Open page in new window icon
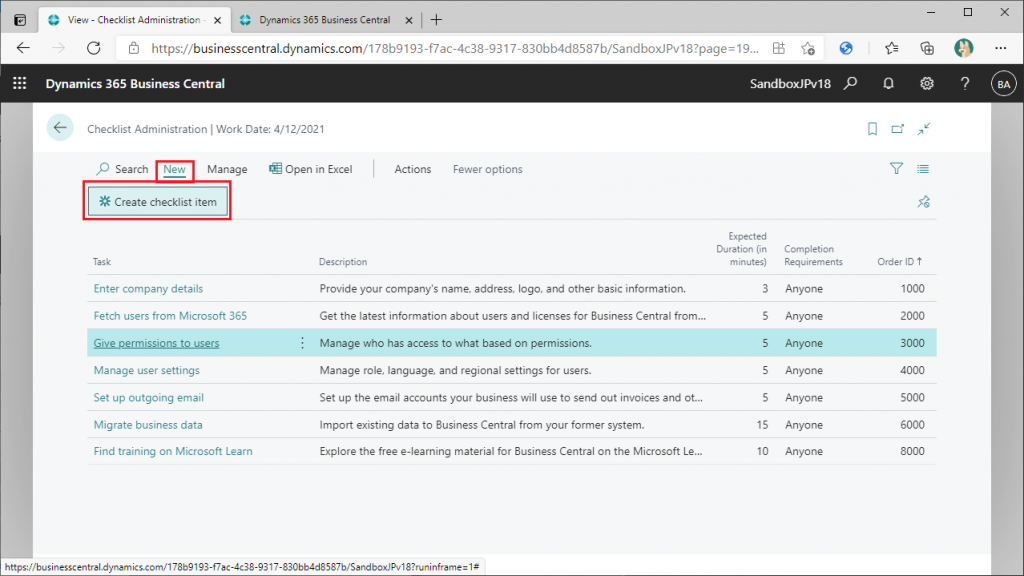This screenshot has height=576, width=1024. pyautogui.click(x=898, y=129)
